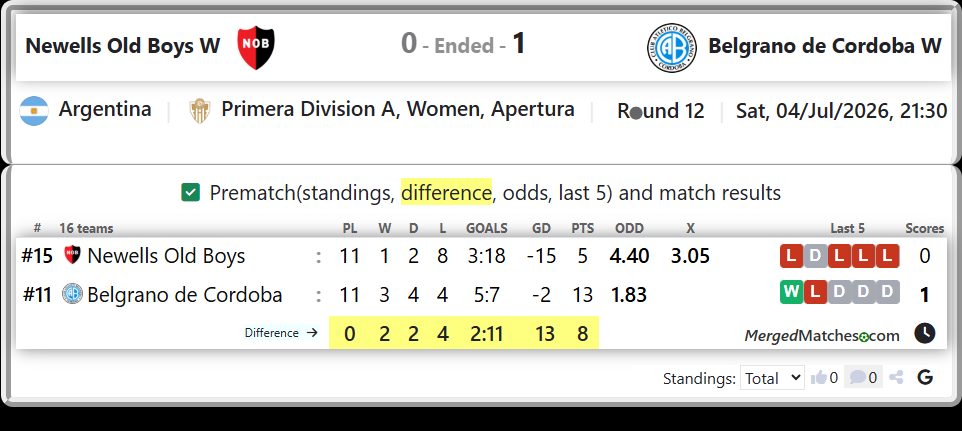The image size is (962, 431).
Task: Click the Primera Division A league logo
Action: click(x=200, y=111)
